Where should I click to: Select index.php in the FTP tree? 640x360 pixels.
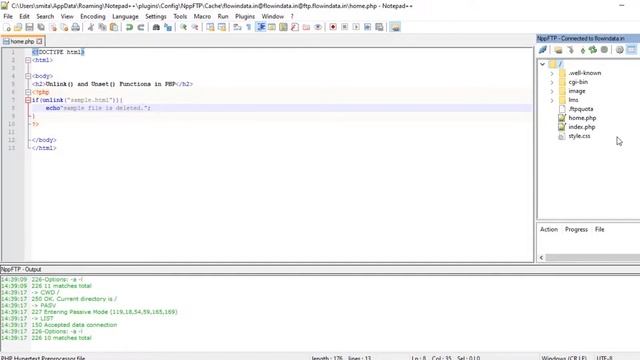coord(582,127)
